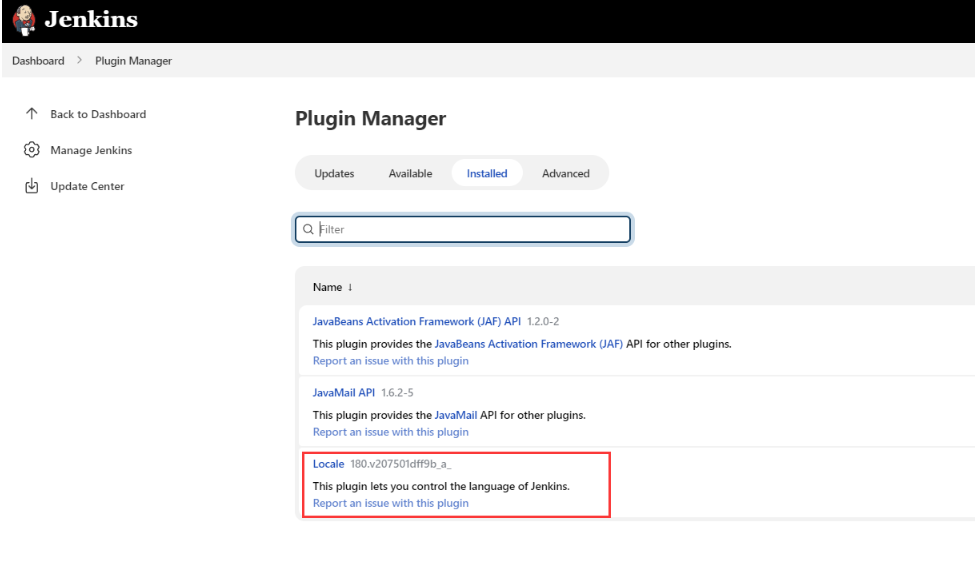Click inside the Filter search field
Viewport: 975px width, 561px height.
coord(470,229)
